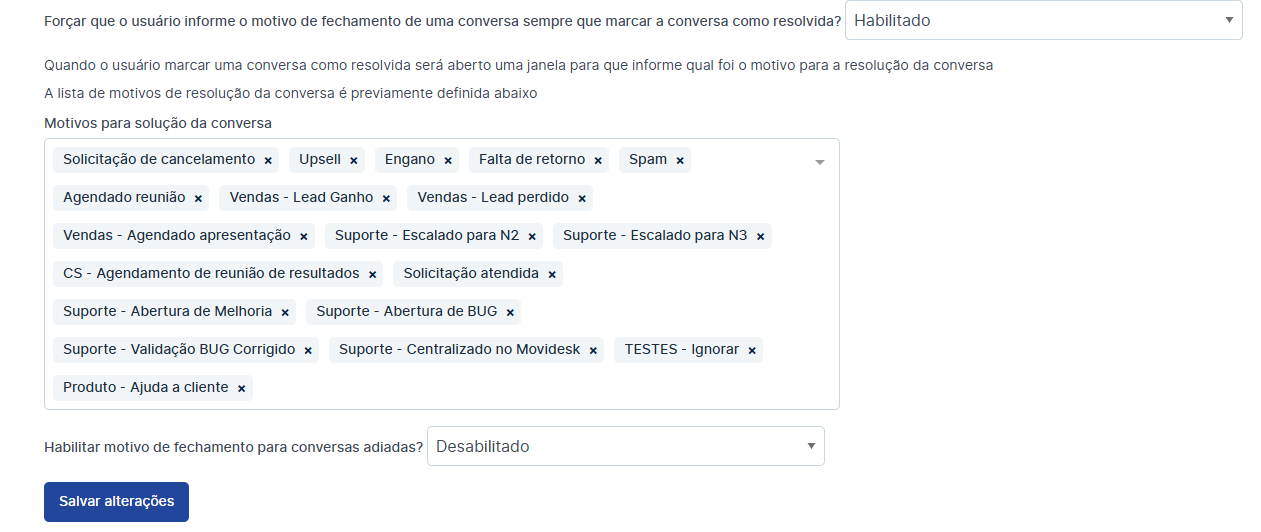Open the 'Desabilitado' dropdown for postponed conversations
Image resolution: width=1261 pixels, height=532 pixels.
(625, 446)
